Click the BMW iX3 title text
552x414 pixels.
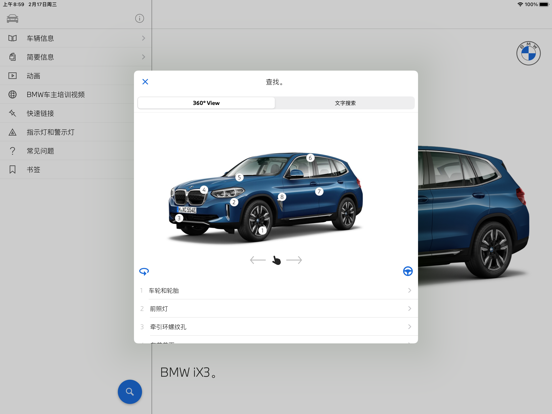pos(188,372)
